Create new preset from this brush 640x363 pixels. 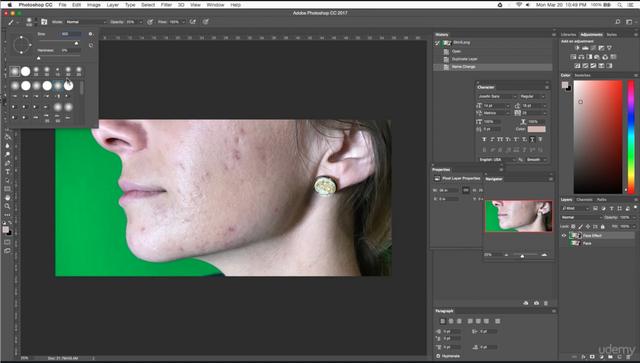pos(91,45)
